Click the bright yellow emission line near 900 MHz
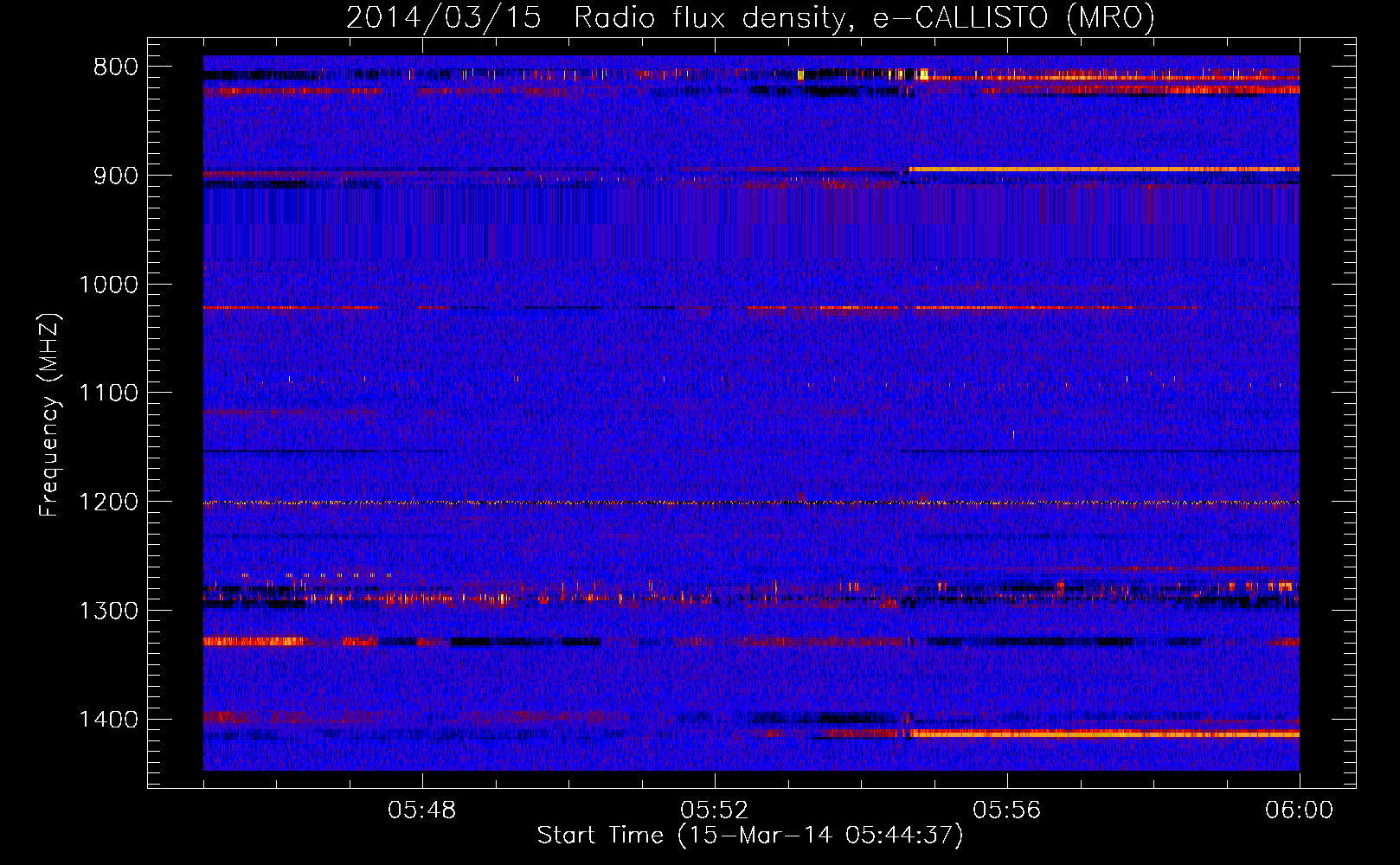The image size is (1400, 865). point(1104,169)
